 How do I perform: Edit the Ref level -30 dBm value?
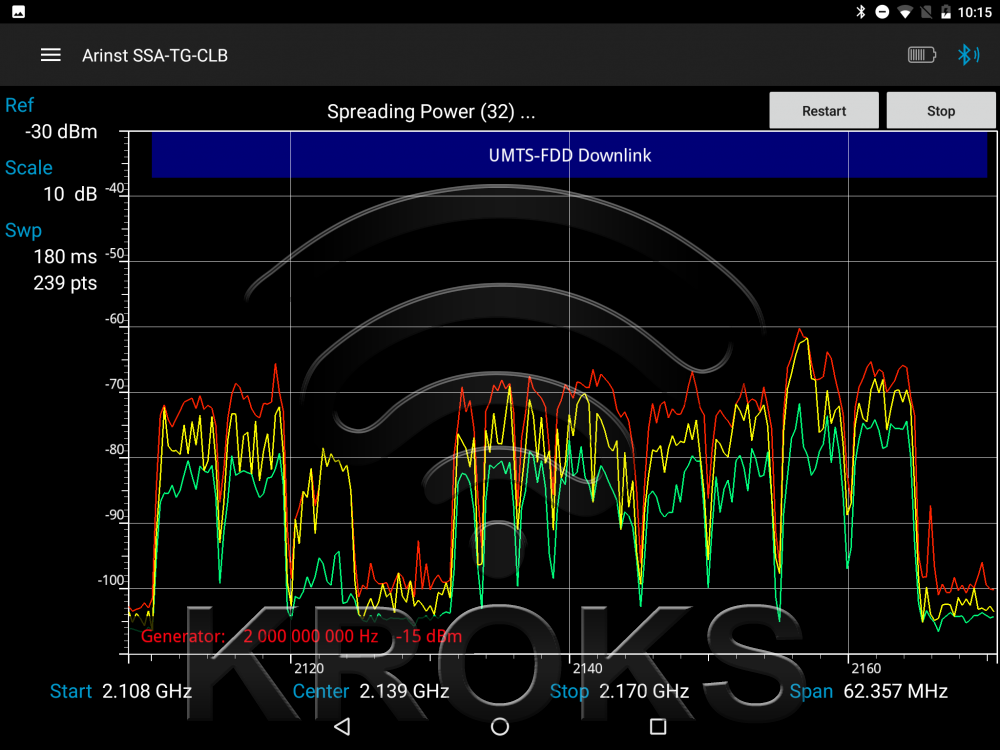60,132
